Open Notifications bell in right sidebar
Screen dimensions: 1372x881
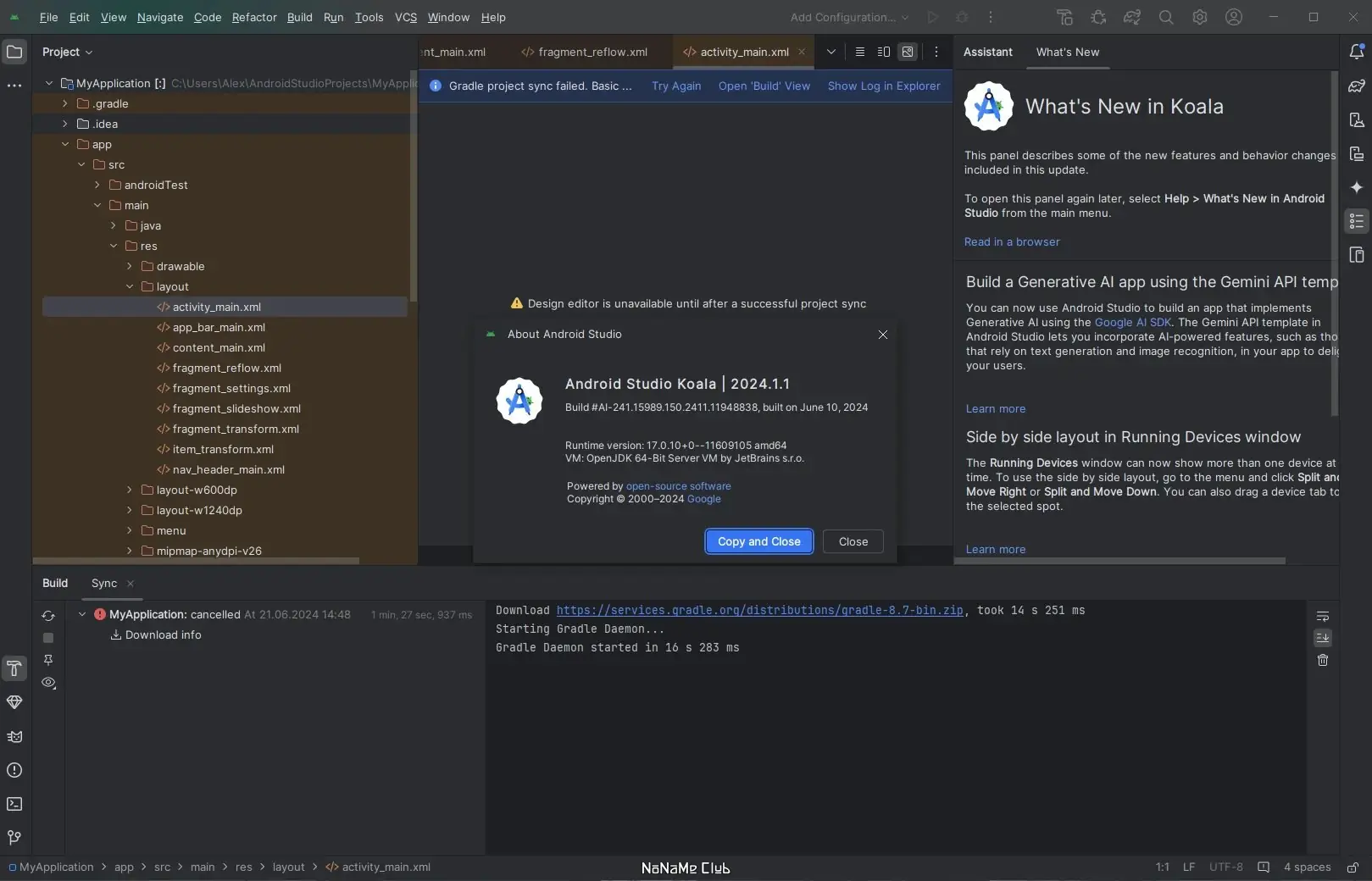click(x=1357, y=52)
